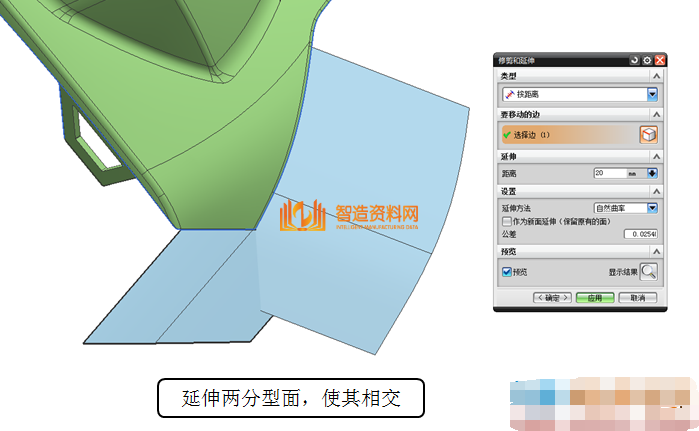This screenshot has height=431, width=699.
Task: Enable 作为新面延伸 checkbox
Action: (507, 222)
